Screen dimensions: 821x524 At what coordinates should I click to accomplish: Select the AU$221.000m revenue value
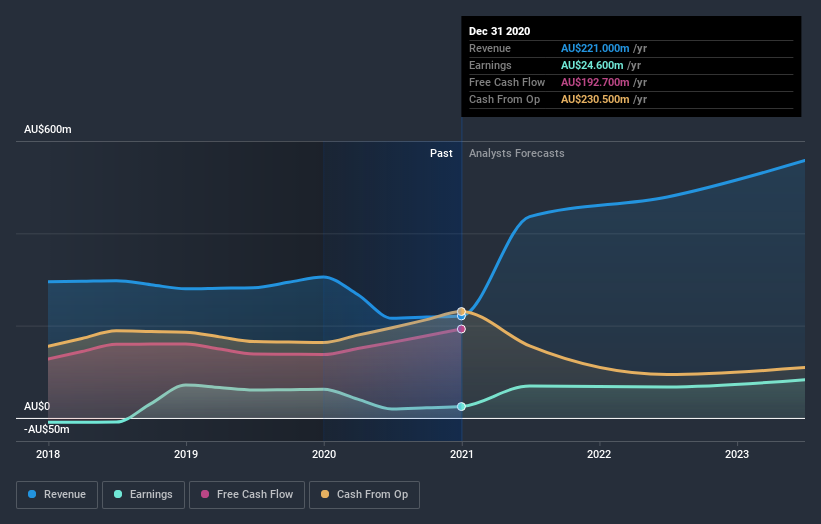click(595, 48)
